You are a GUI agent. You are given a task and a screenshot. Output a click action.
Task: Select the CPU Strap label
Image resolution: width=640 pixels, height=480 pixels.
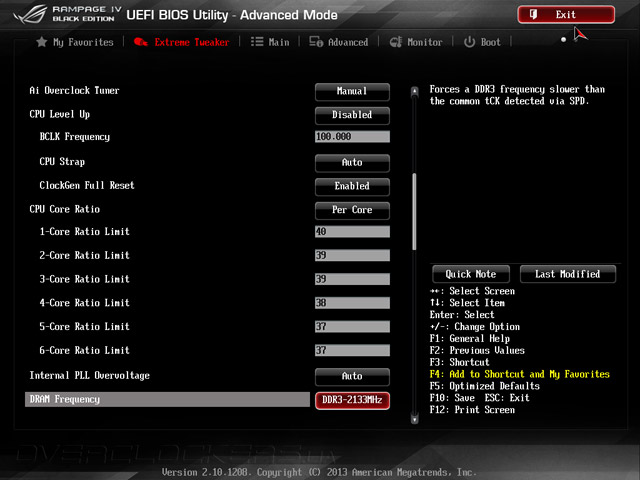click(62, 162)
